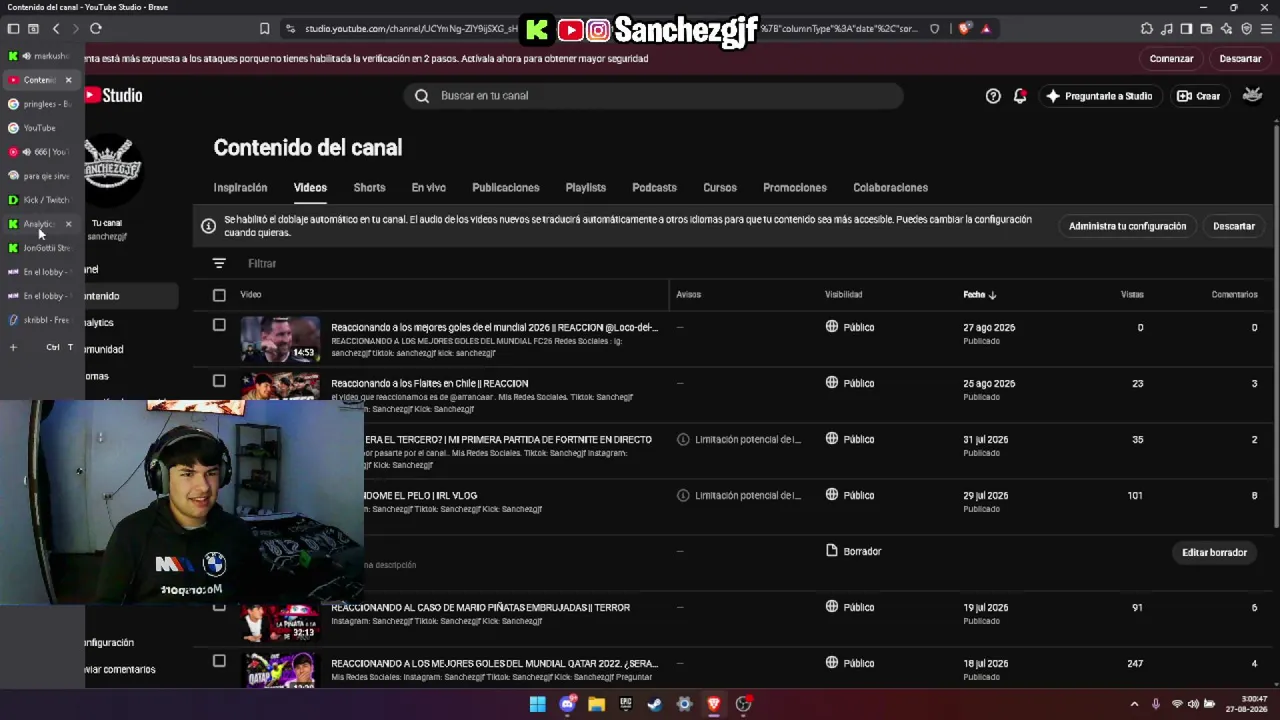Click Administra tu configuración
Viewport: 1280px width, 720px height.
(1127, 226)
